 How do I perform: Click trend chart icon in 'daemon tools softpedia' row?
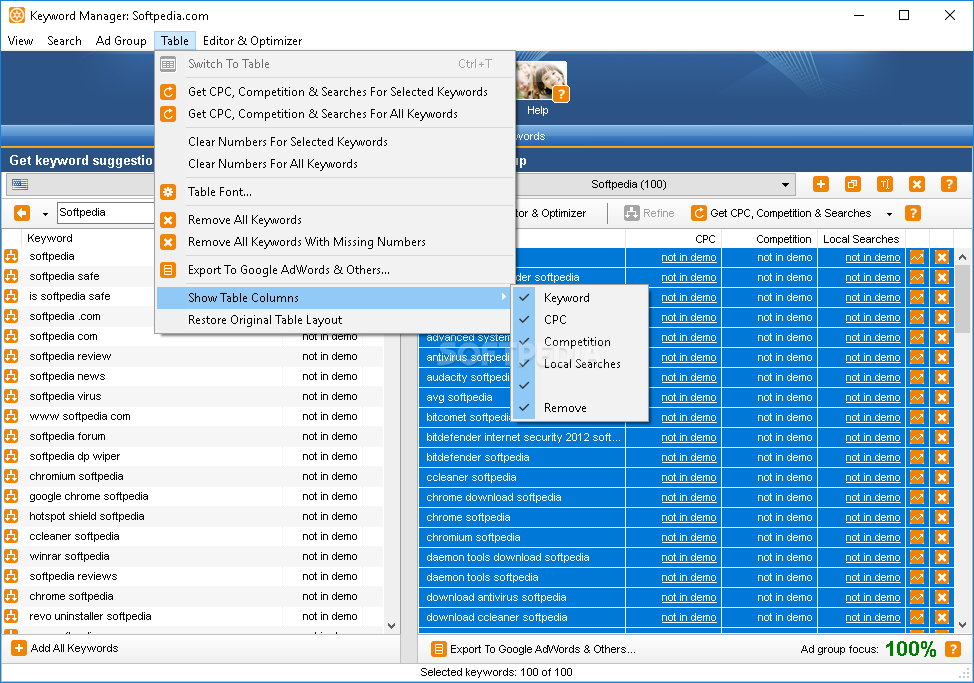[x=917, y=577]
